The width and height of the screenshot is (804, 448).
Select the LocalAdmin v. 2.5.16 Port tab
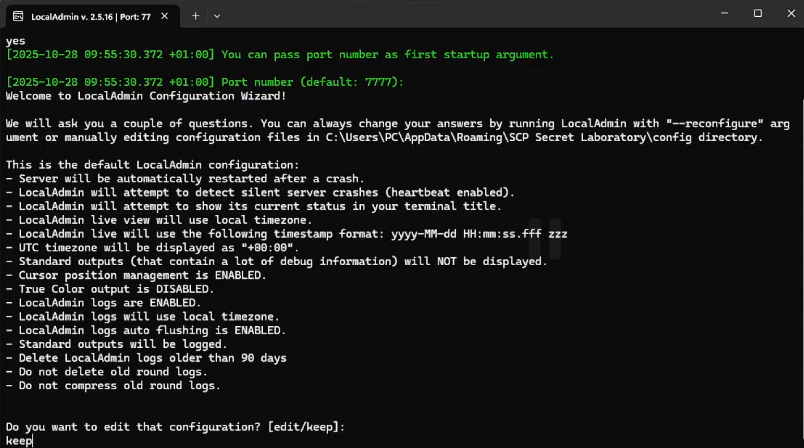[x=92, y=16]
